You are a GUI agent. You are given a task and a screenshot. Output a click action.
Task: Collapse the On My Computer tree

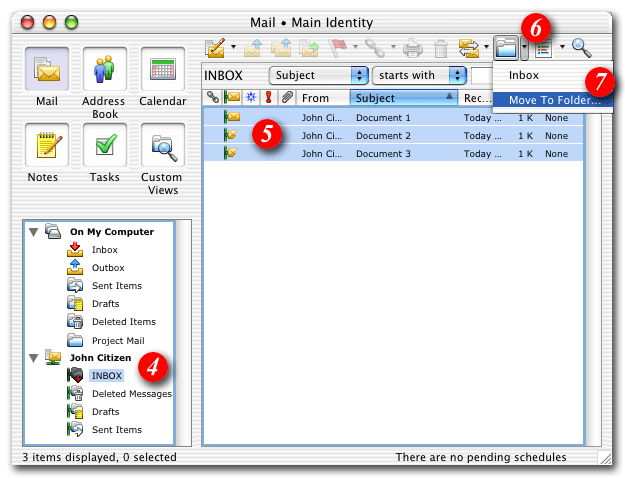point(35,232)
